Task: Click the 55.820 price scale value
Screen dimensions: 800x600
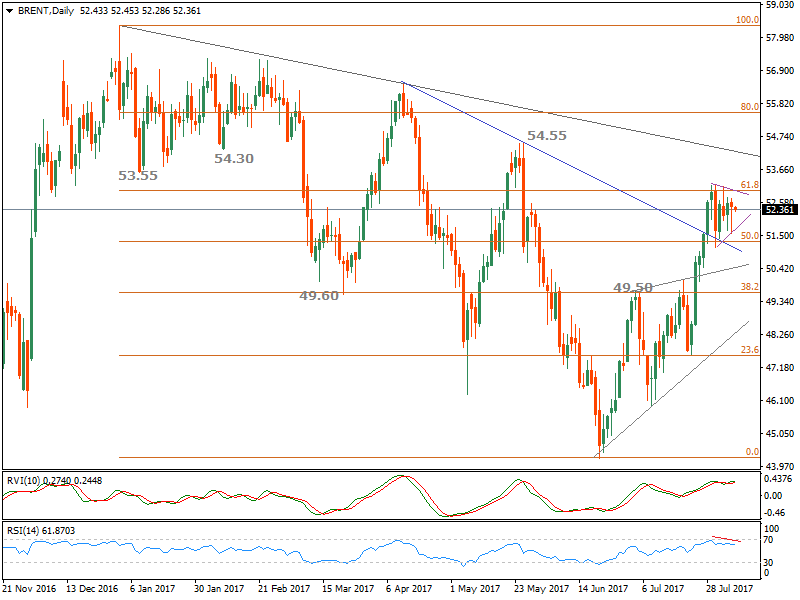Action: (780, 104)
